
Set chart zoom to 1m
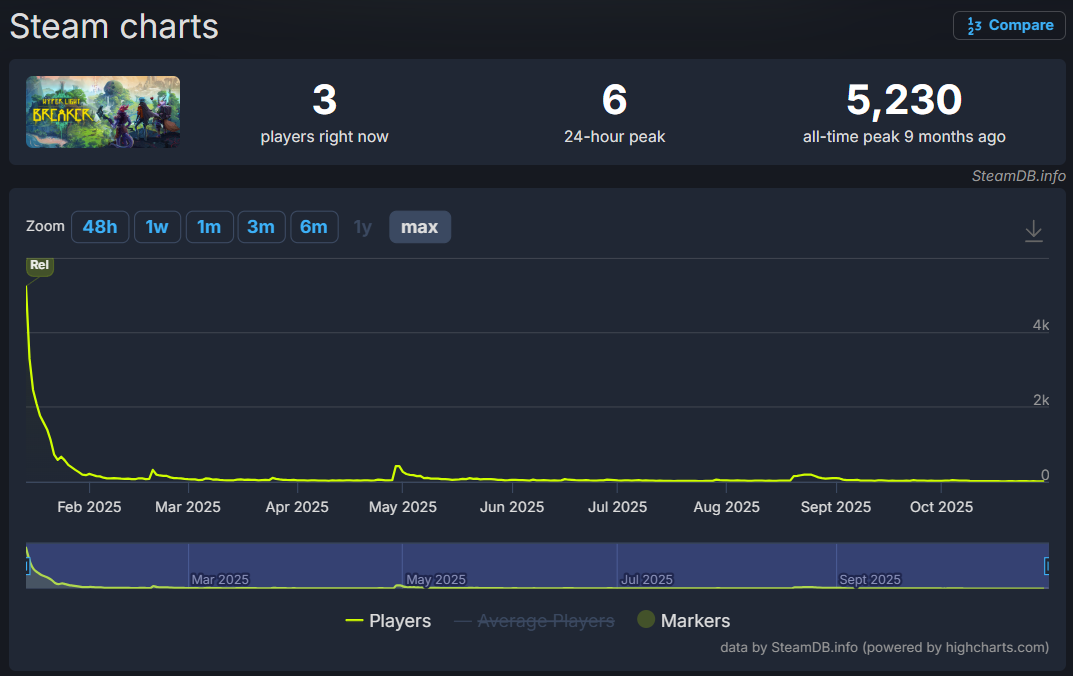[x=209, y=227]
